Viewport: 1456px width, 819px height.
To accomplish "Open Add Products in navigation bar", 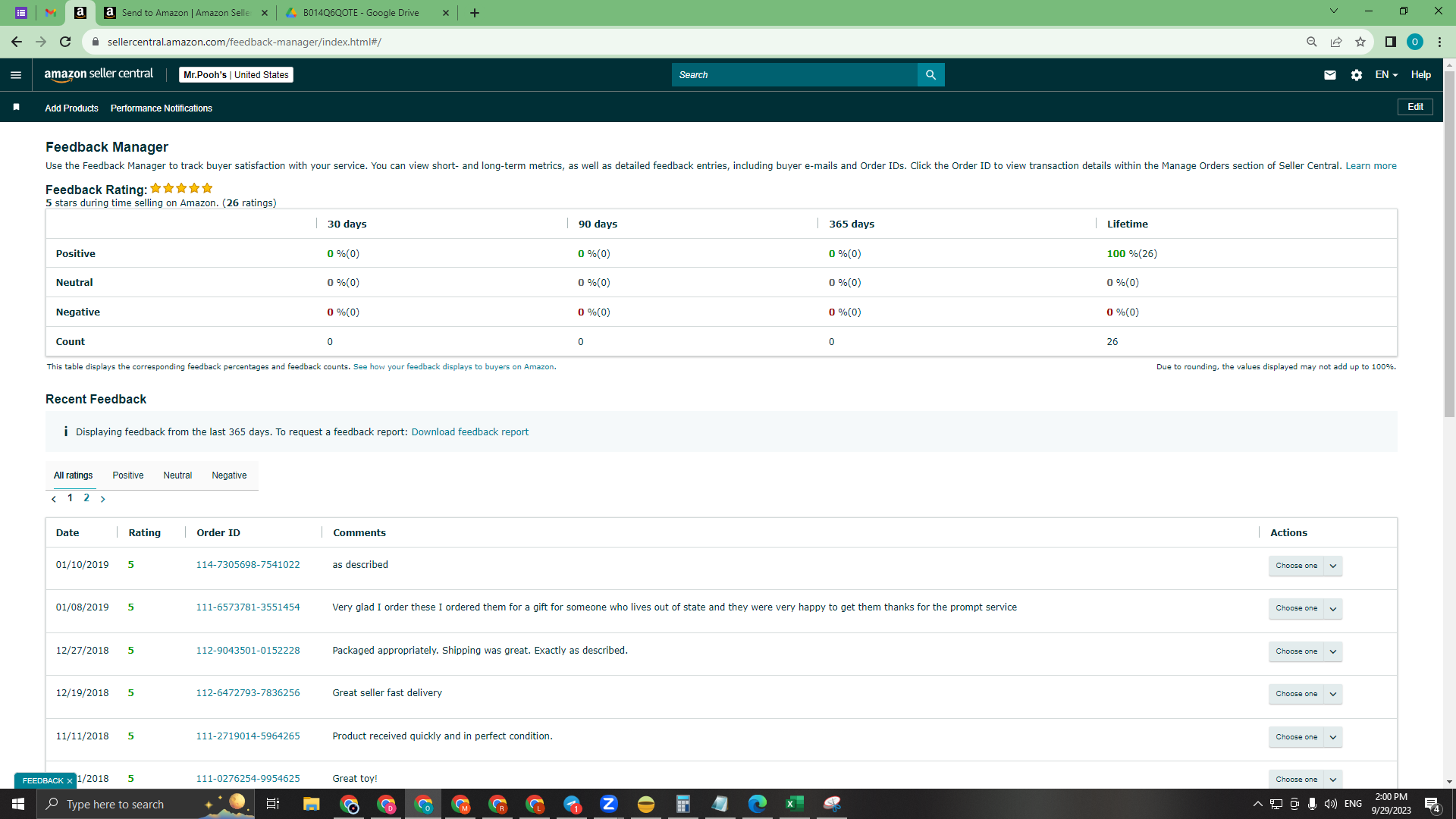I will pyautogui.click(x=71, y=108).
